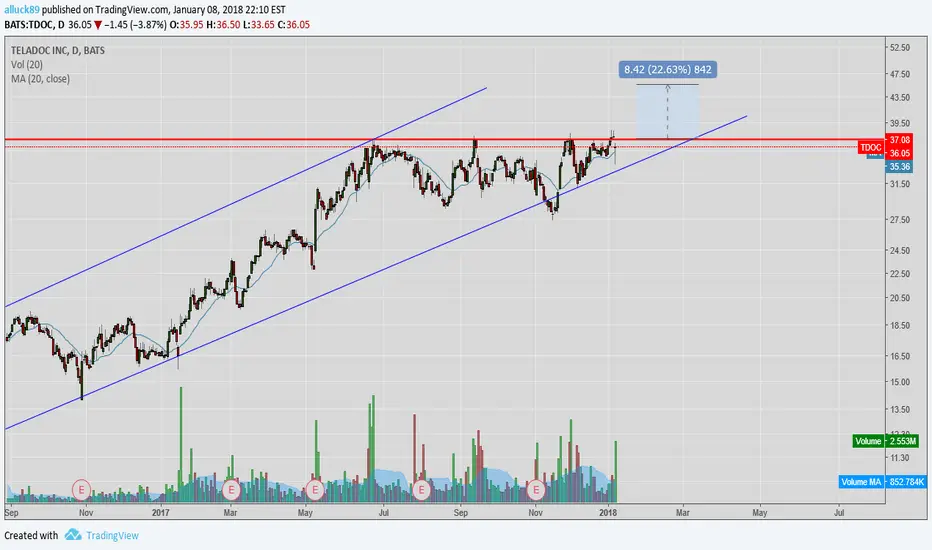
Task: Select the earnings E marker above Nov 2016
Action: [x=81, y=489]
